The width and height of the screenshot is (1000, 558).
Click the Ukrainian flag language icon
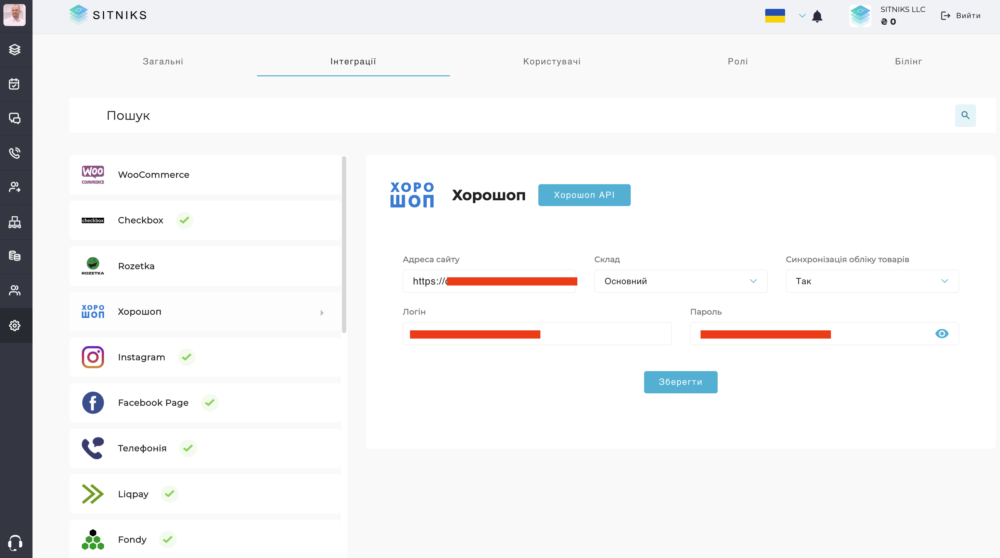click(x=775, y=16)
